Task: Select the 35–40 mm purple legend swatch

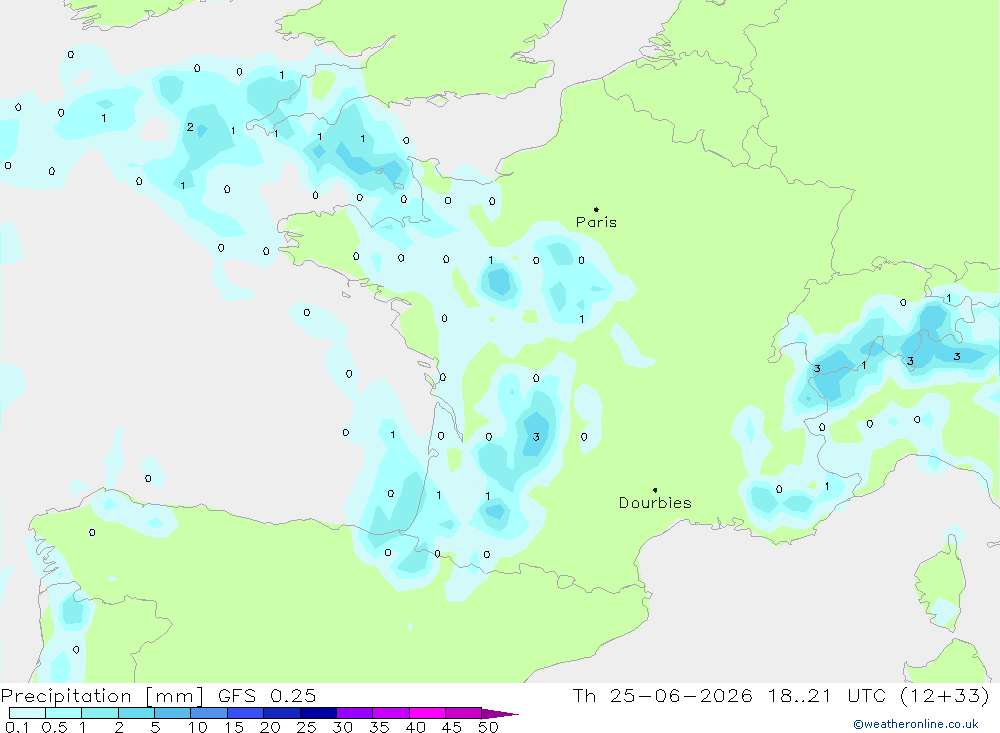Action: pyautogui.click(x=390, y=713)
